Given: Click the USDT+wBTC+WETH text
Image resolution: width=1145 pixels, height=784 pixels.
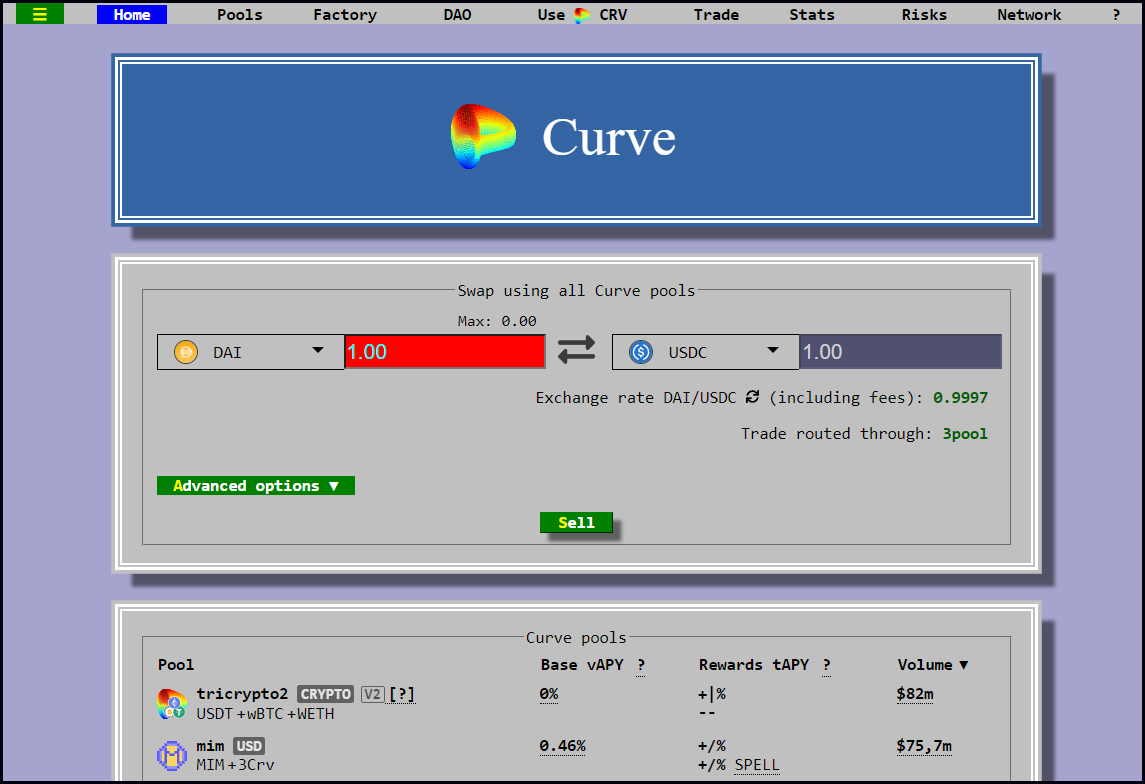Looking at the screenshot, I should point(265,714).
